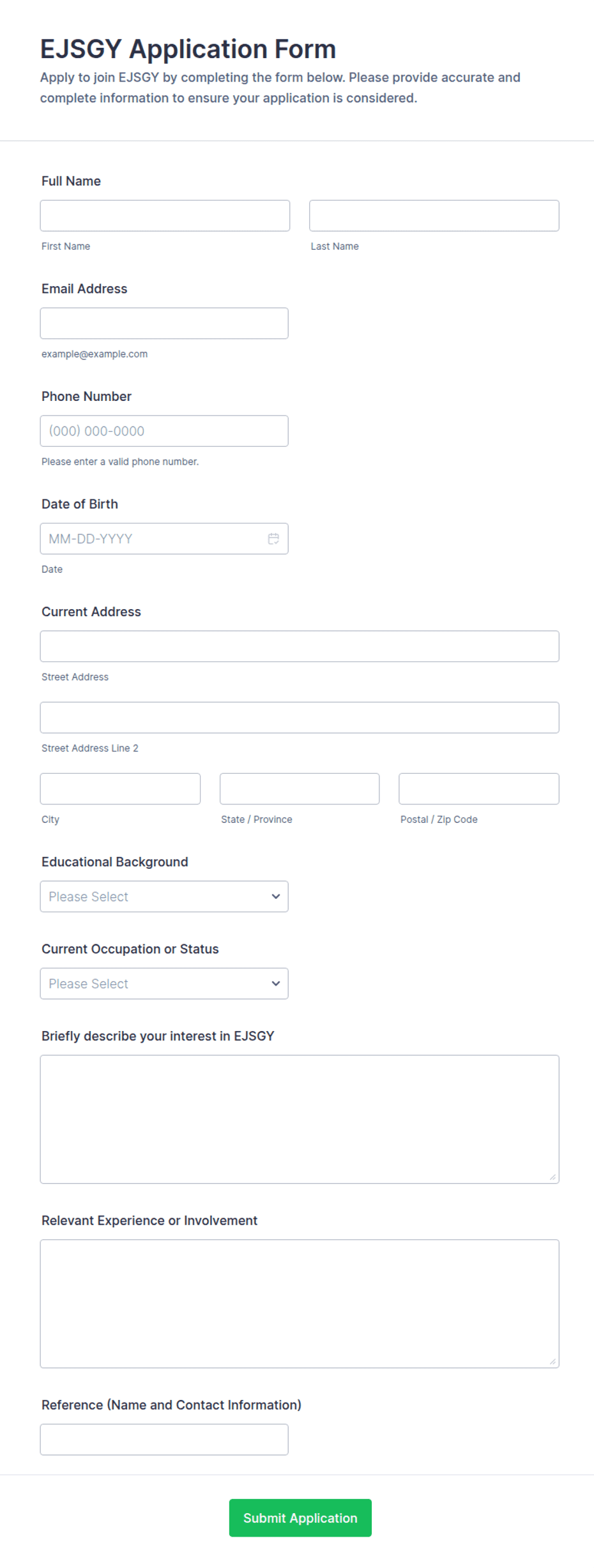Open the Current Occupation or Status dropdown
Image resolution: width=594 pixels, height=1568 pixels.
coord(164,983)
